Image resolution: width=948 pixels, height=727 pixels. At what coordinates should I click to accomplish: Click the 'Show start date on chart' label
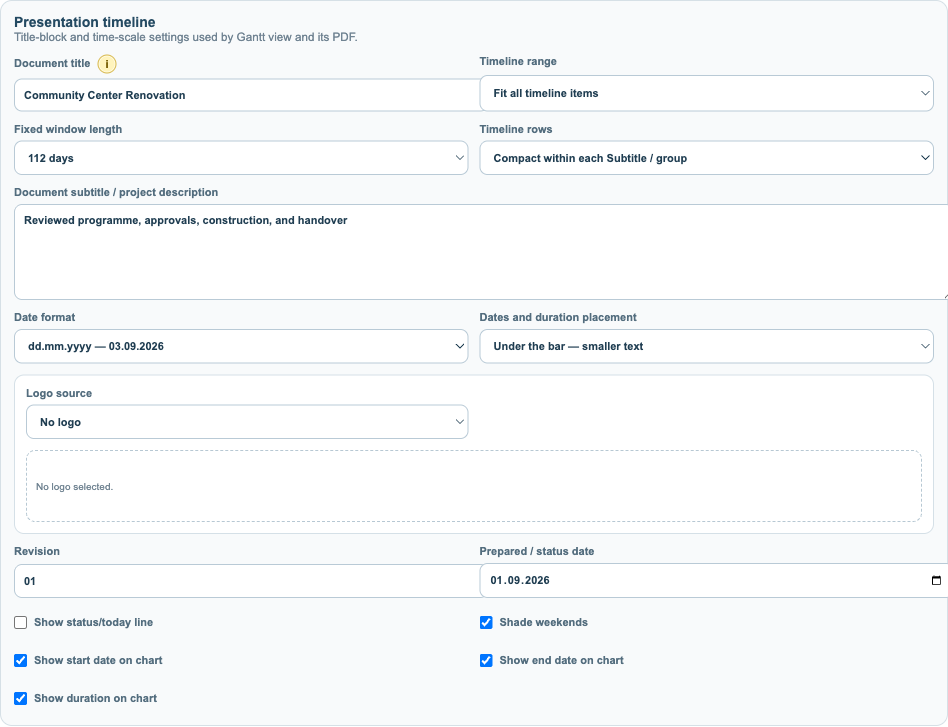[98, 660]
